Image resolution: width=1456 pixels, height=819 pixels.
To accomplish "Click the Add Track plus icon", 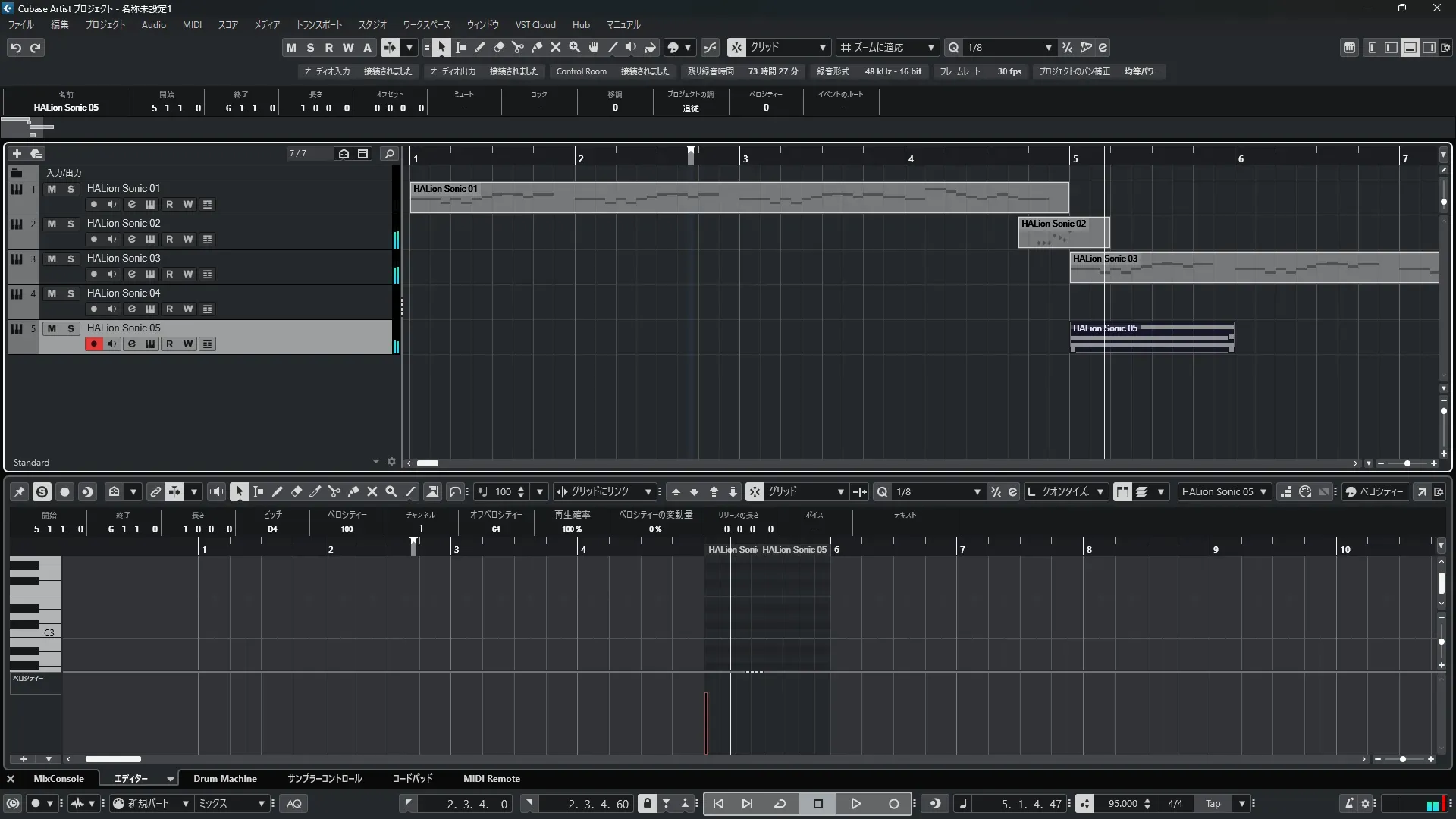I will tap(17, 154).
